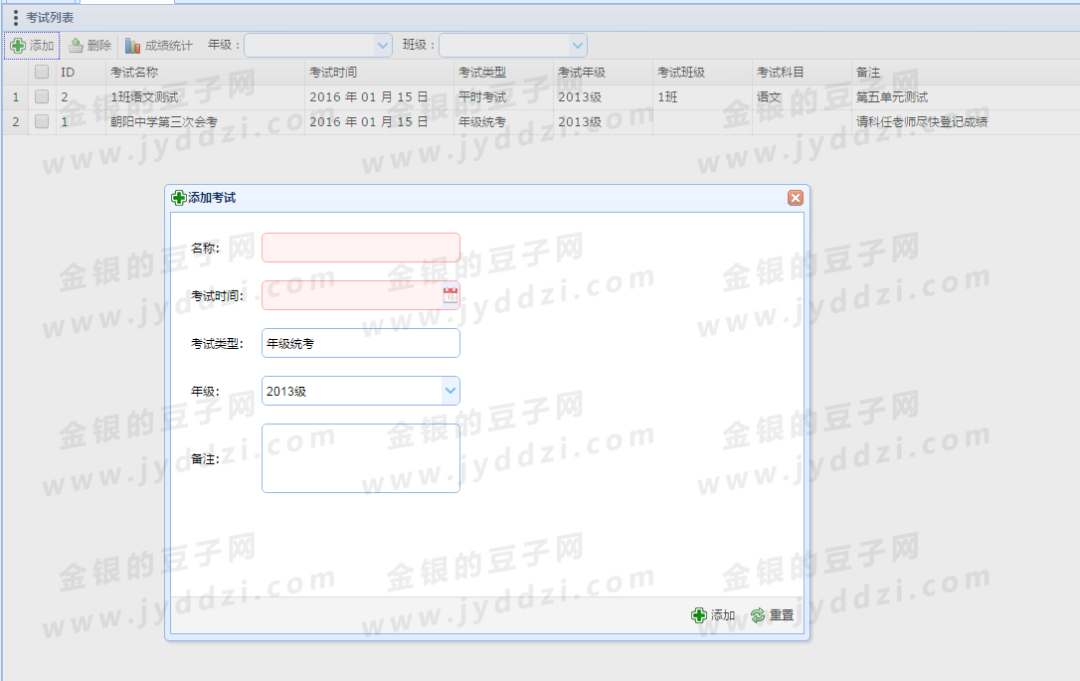Click the ID column header
The image size is (1080, 681).
pos(81,72)
